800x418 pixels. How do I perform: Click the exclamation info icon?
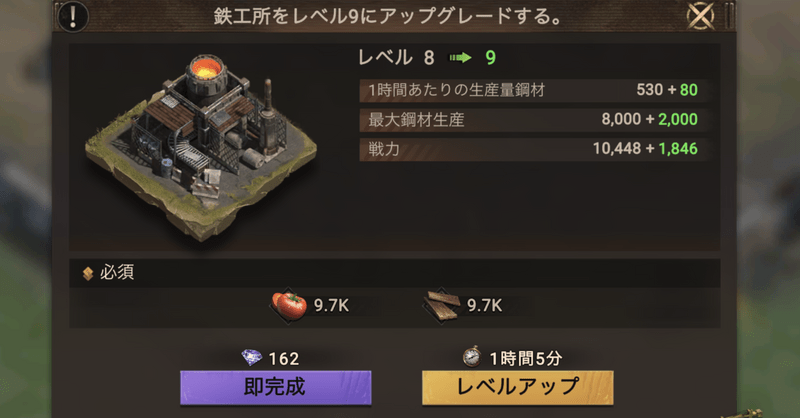click(73, 16)
